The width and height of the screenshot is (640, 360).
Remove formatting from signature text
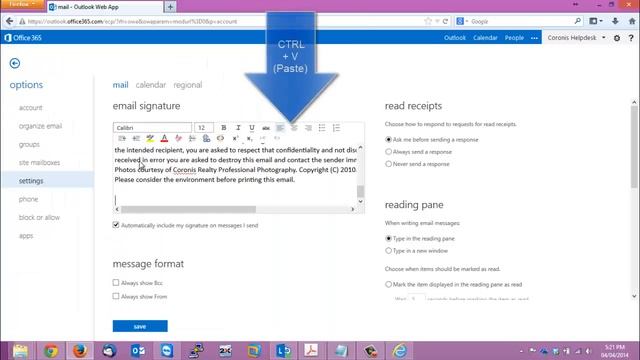(x=178, y=138)
